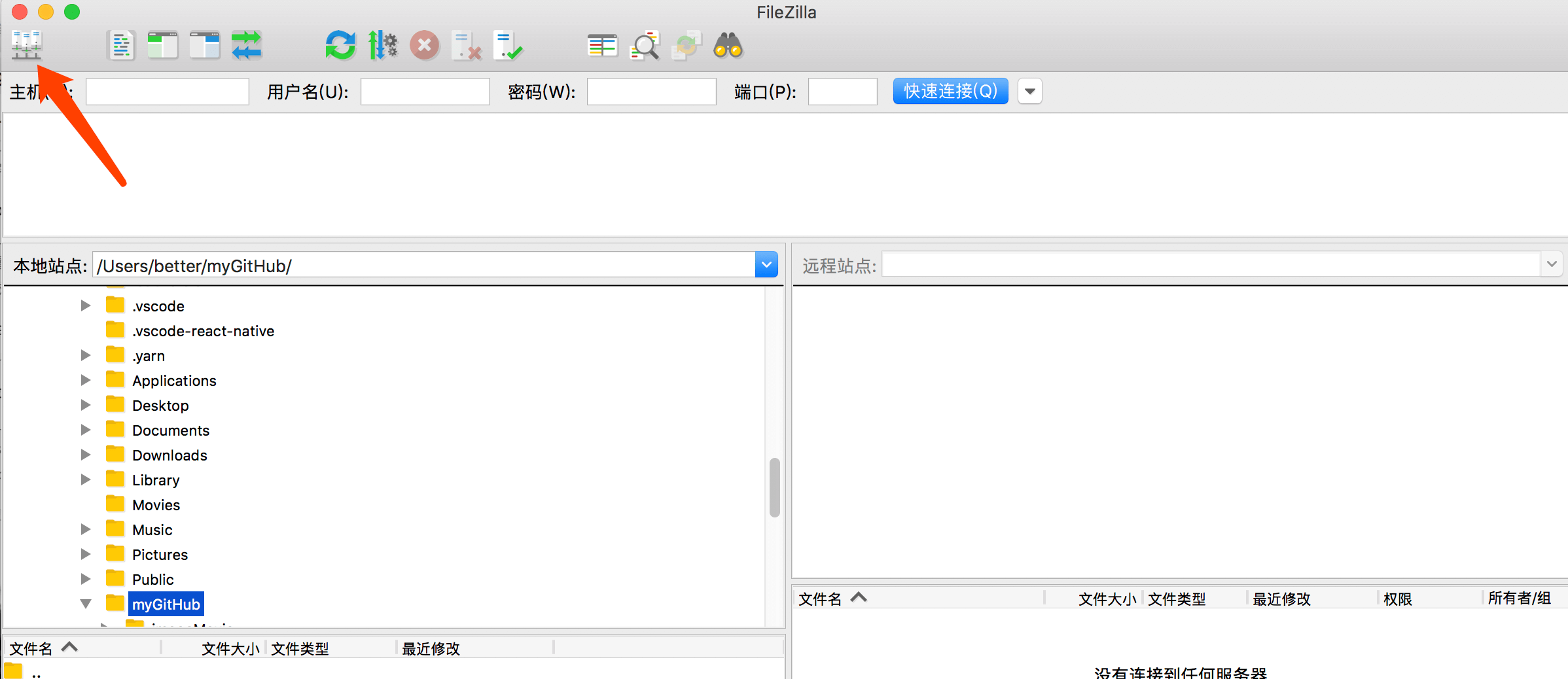This screenshot has height=679, width=1568.
Task: Sort remote files by 权限 column
Action: pyautogui.click(x=1431, y=599)
